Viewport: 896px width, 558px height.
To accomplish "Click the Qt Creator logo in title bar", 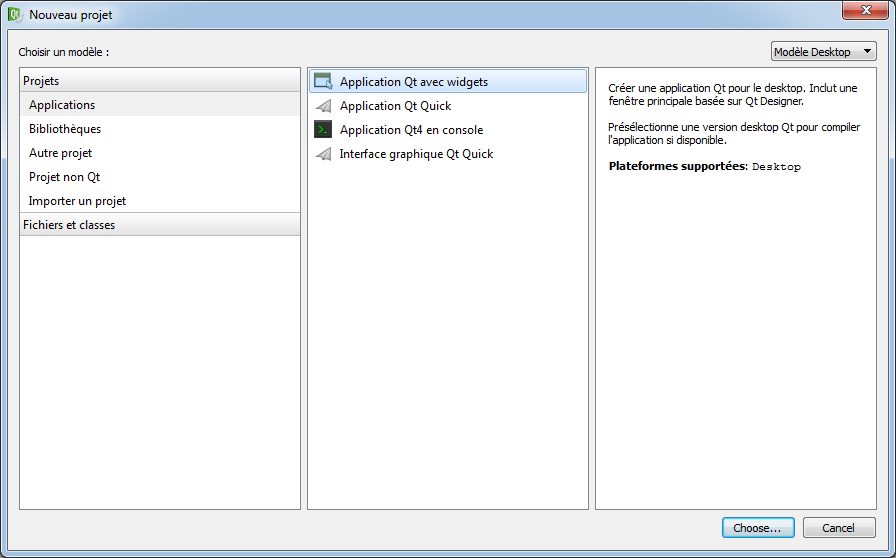I will (15, 14).
